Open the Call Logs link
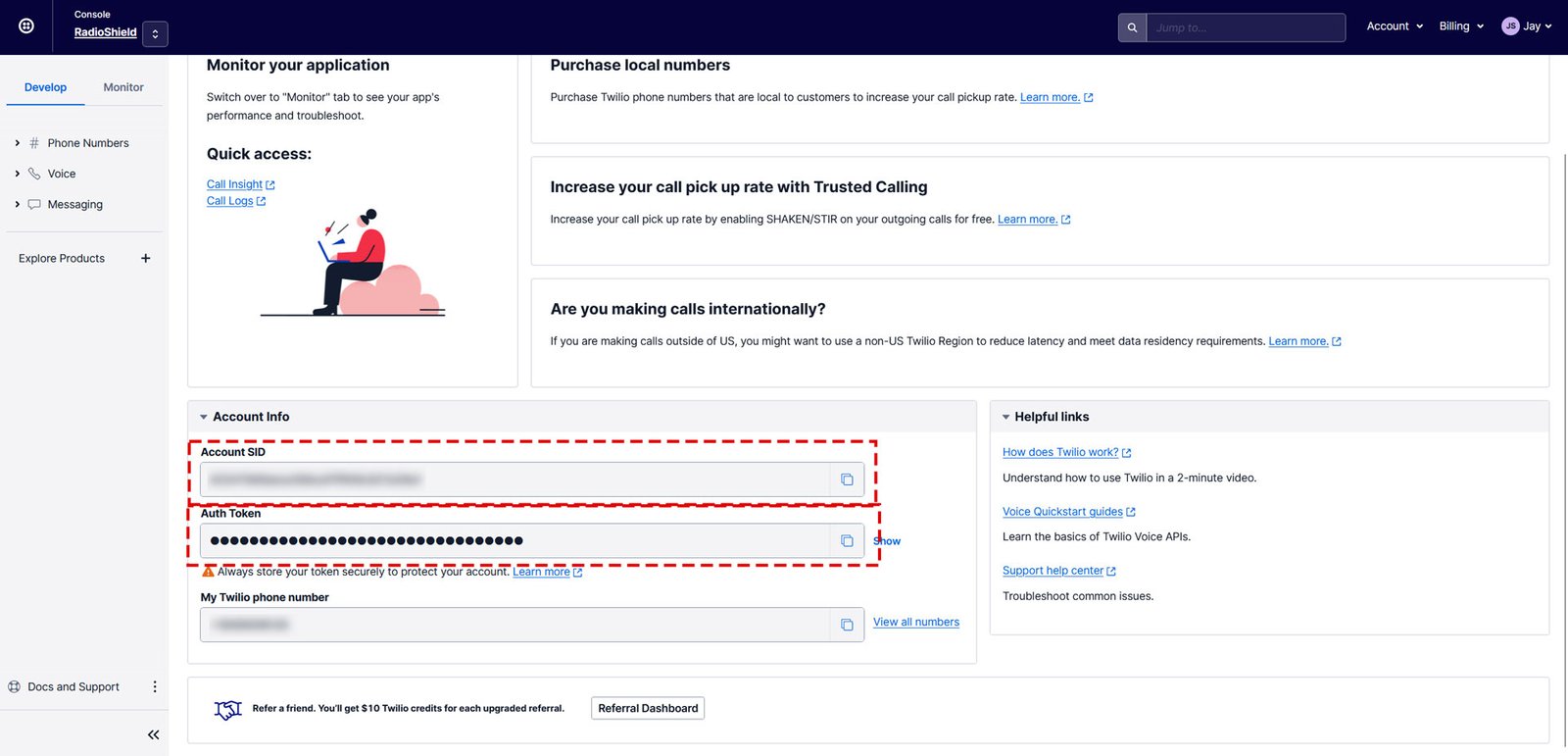The width and height of the screenshot is (1568, 756). click(x=229, y=201)
